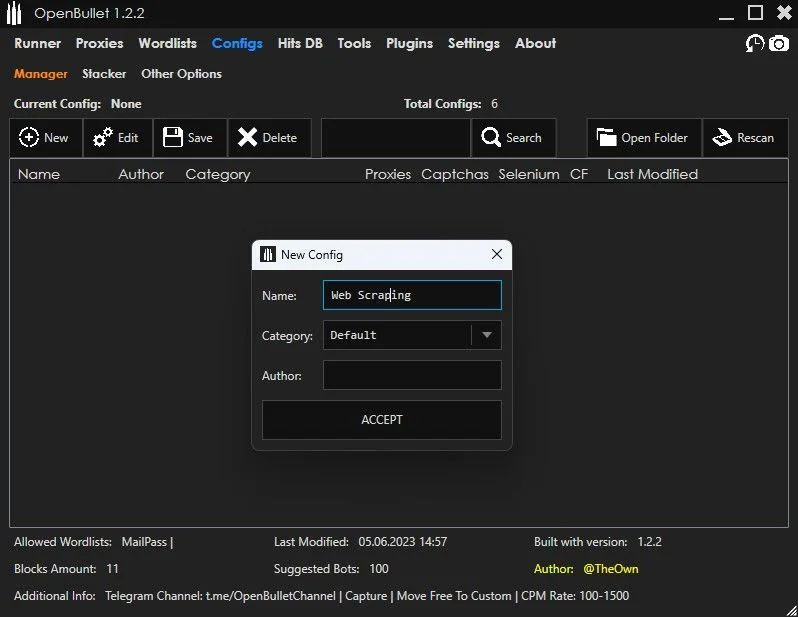Click the Edit gears icon

103,137
